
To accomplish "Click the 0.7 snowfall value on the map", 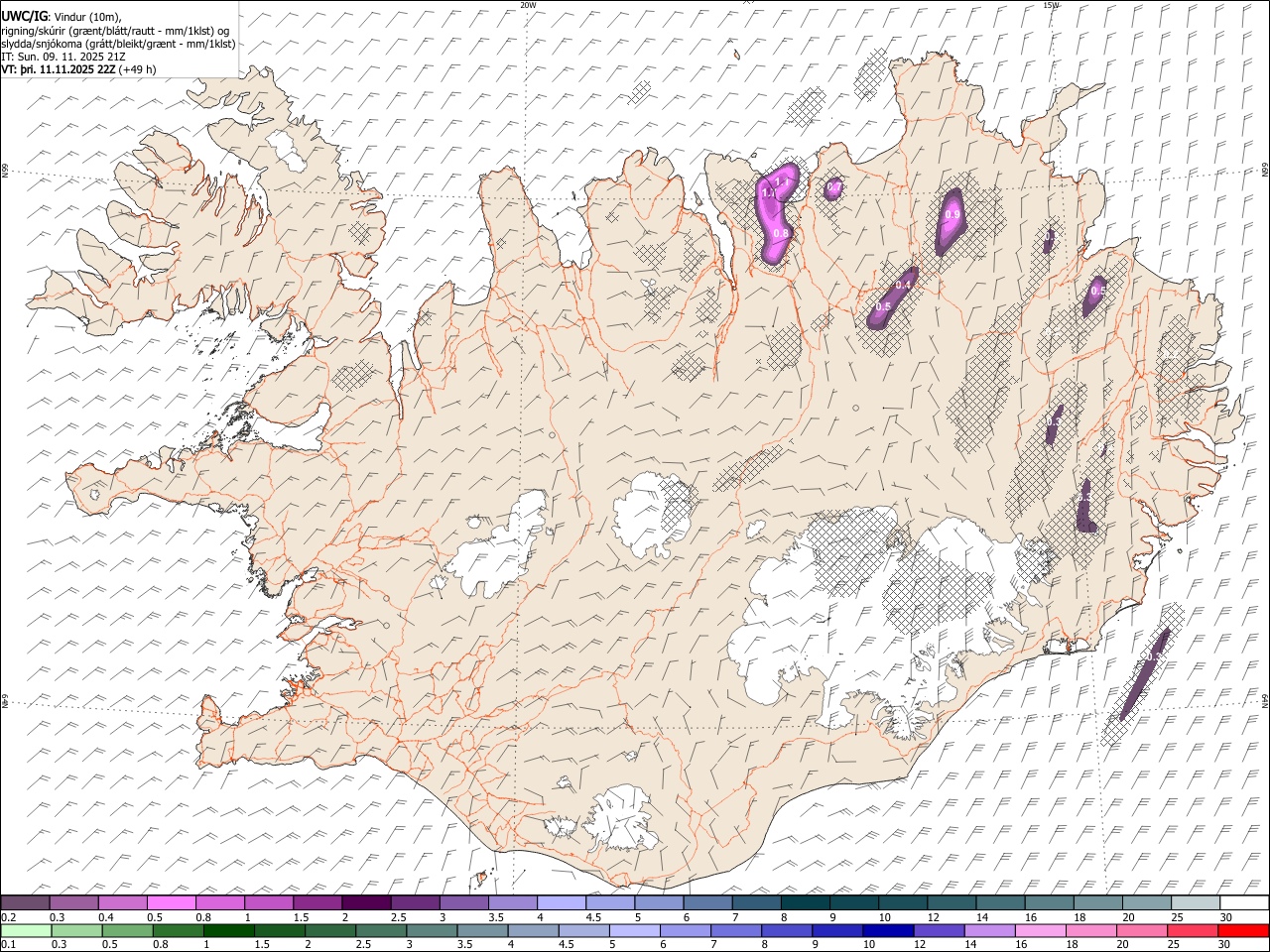I will pos(834,186).
